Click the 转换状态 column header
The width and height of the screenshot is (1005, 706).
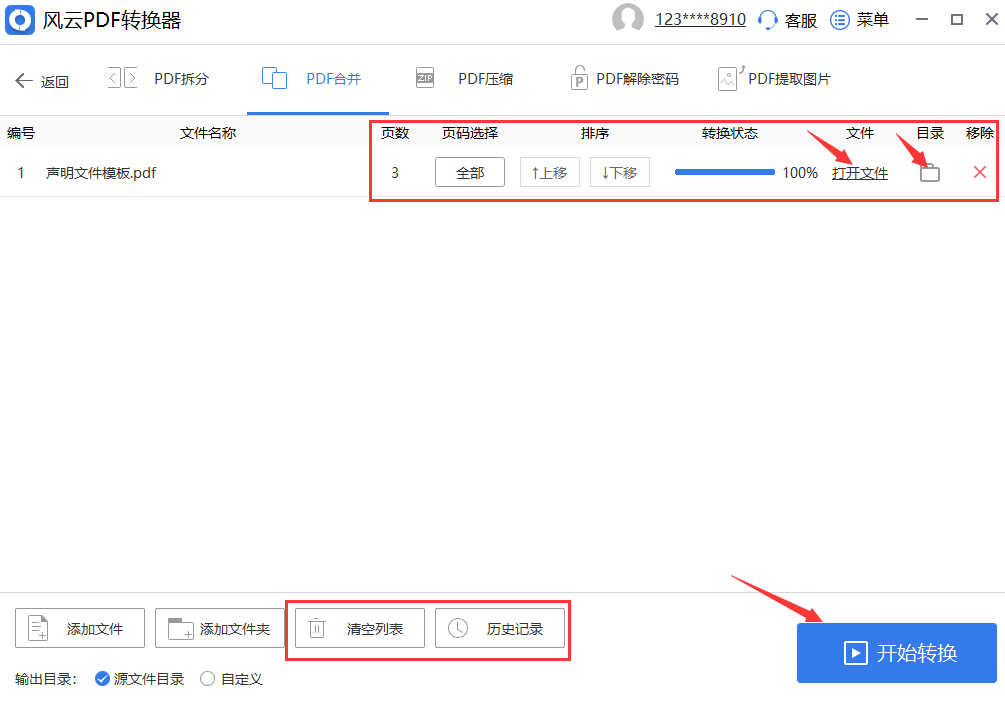click(x=730, y=133)
